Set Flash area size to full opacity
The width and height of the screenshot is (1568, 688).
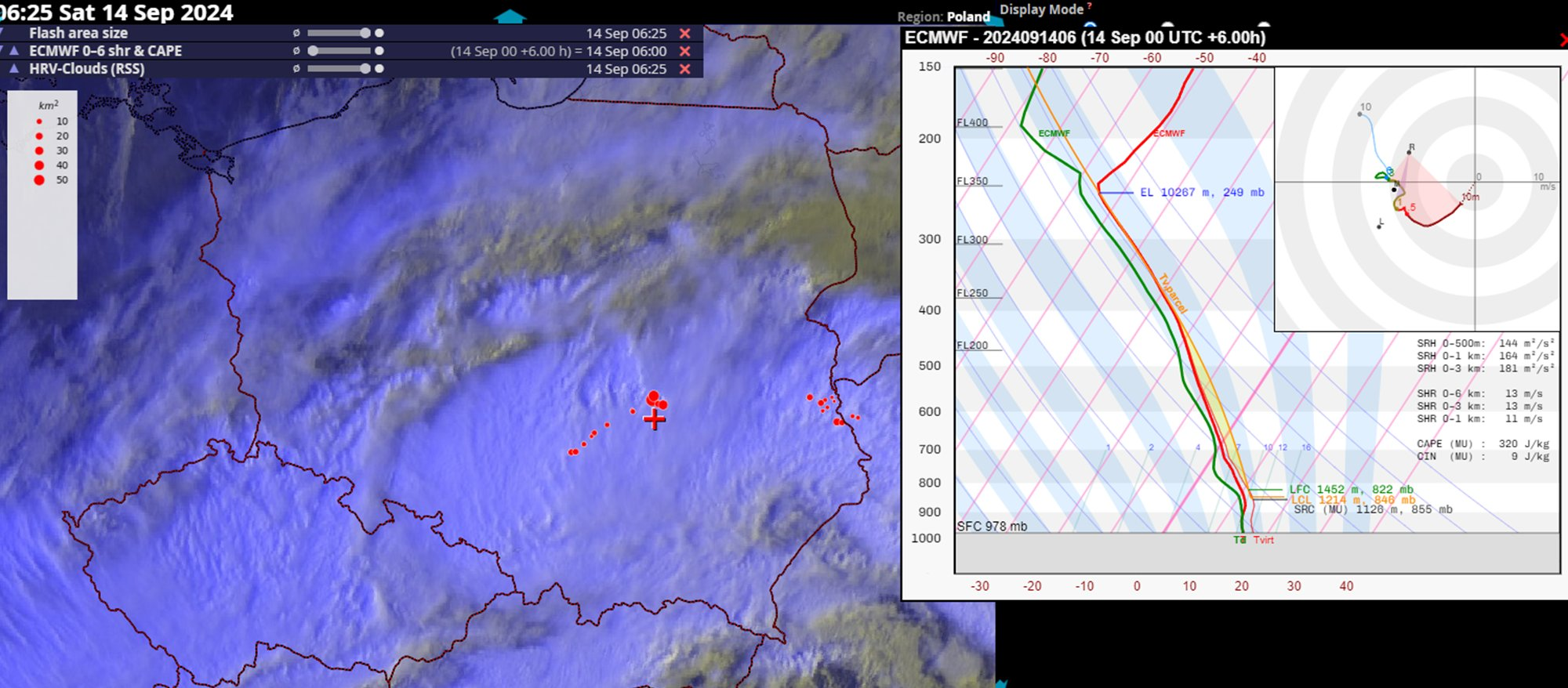pos(379,34)
